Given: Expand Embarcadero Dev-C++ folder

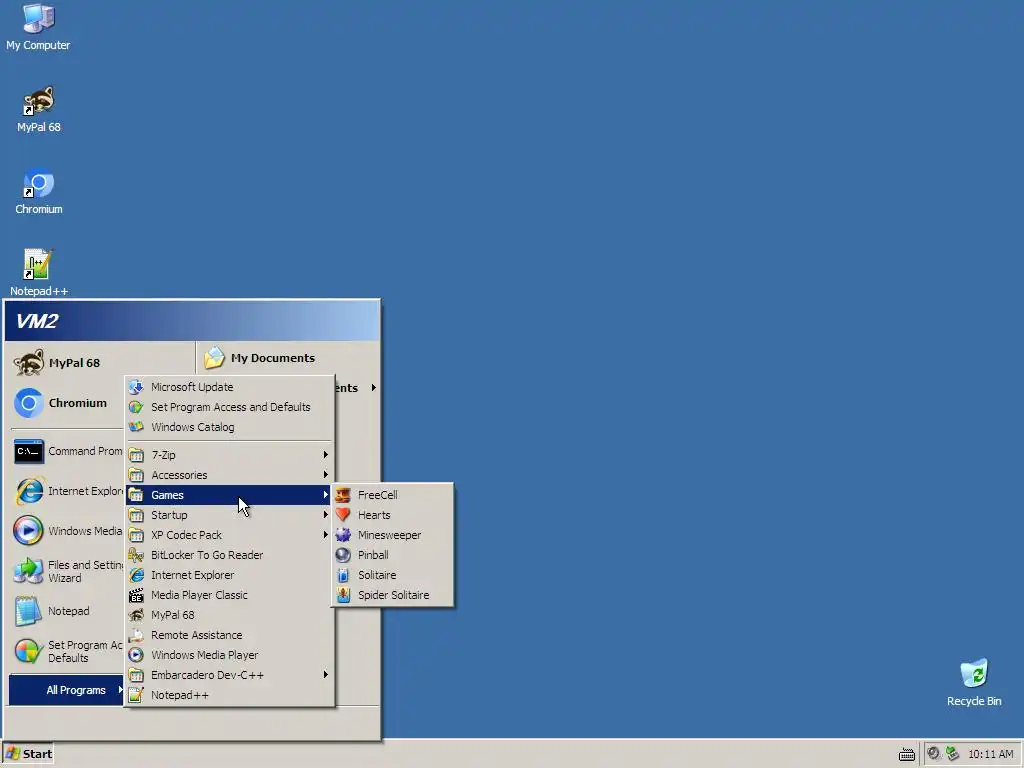Looking at the screenshot, I should click(x=230, y=675).
